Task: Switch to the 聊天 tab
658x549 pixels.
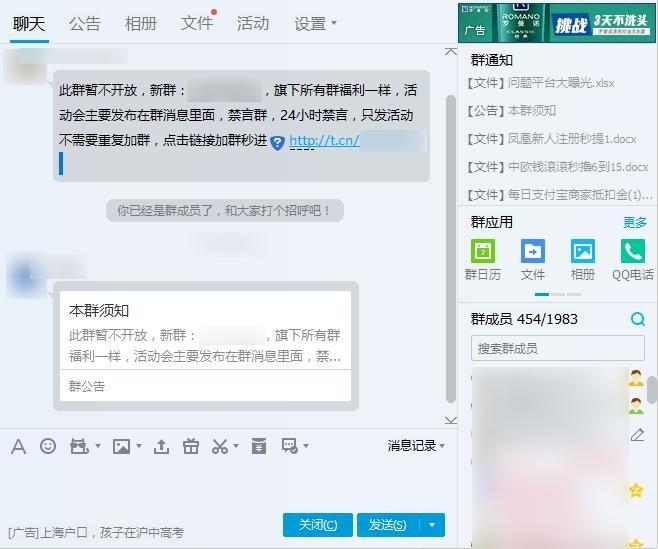Action: (29, 24)
